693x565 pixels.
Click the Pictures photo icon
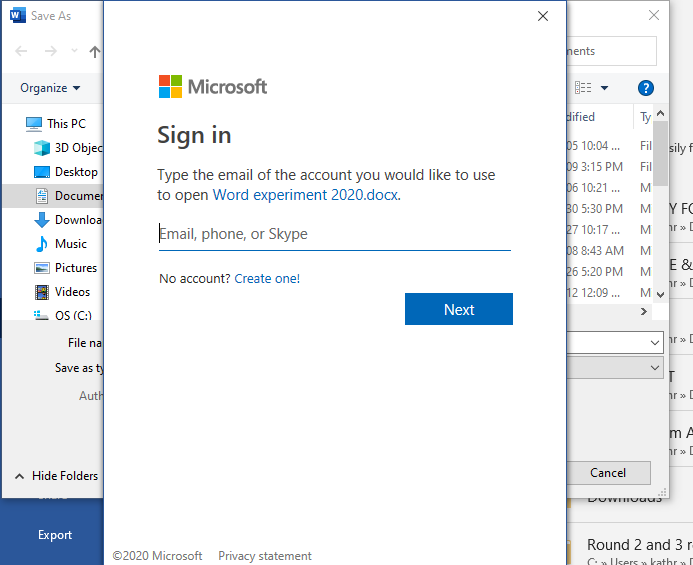(42, 268)
